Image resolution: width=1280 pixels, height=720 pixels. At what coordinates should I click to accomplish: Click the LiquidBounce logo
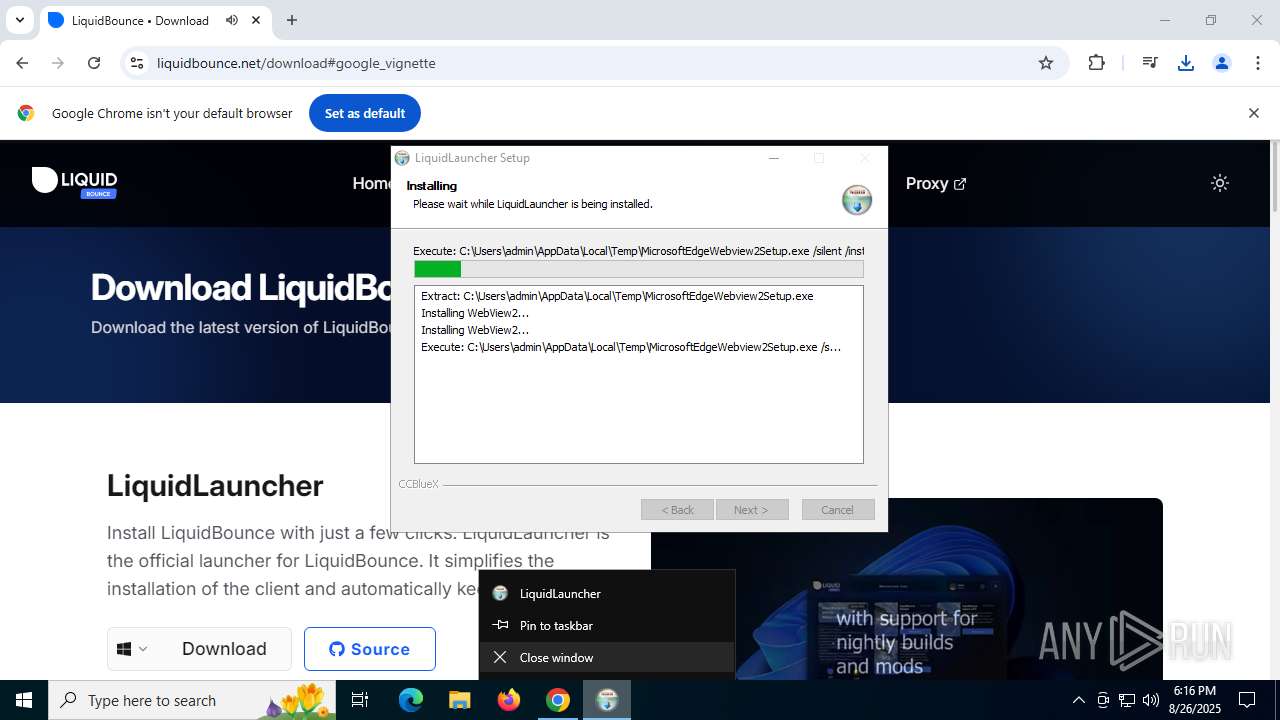point(75,182)
